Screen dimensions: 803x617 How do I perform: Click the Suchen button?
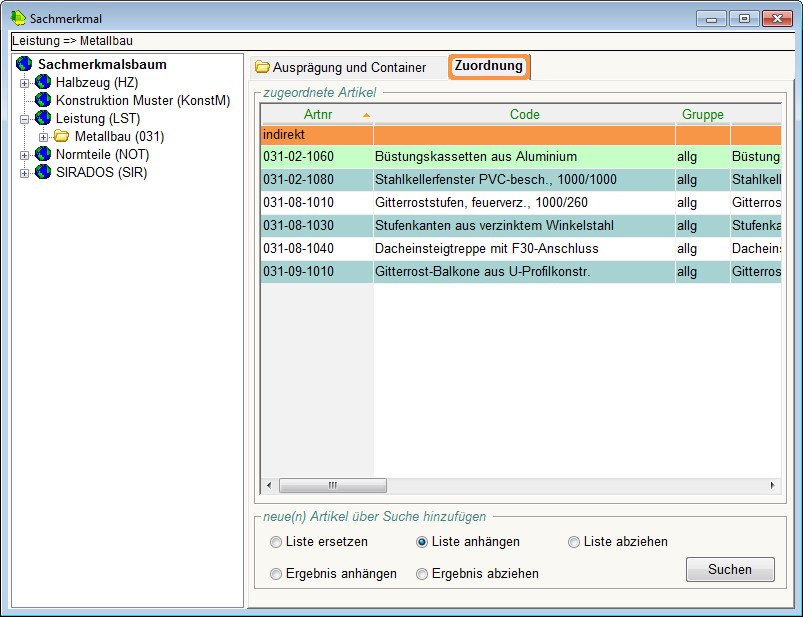[730, 569]
